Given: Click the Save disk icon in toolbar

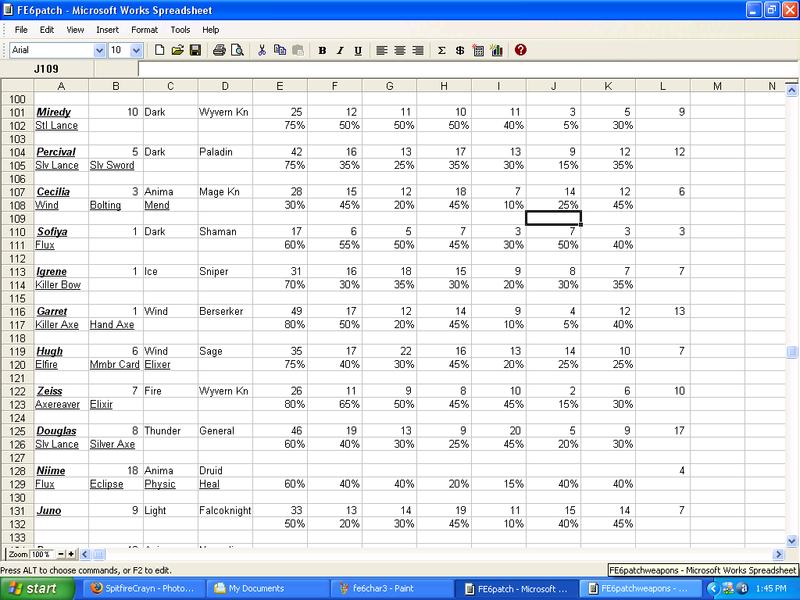Looking at the screenshot, I should pos(195,50).
